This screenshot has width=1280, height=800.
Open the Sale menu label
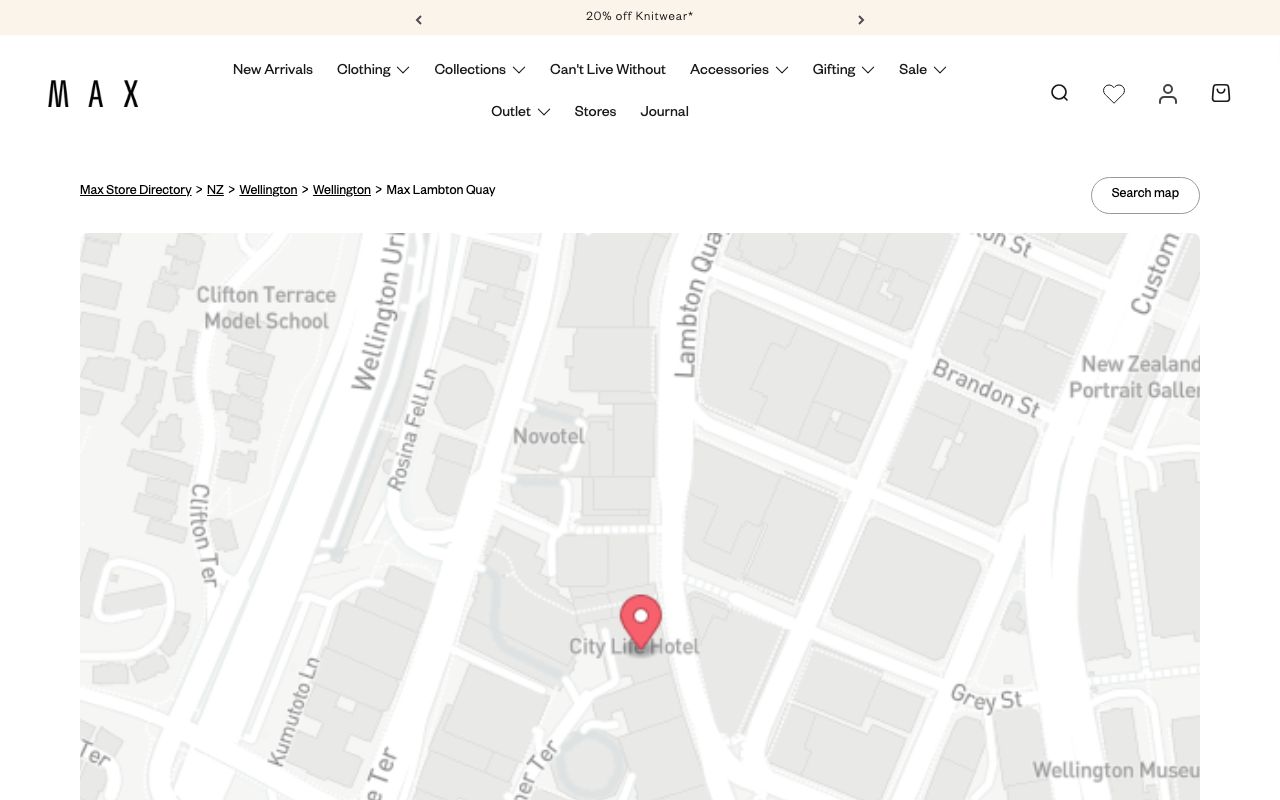pyautogui.click(x=913, y=69)
